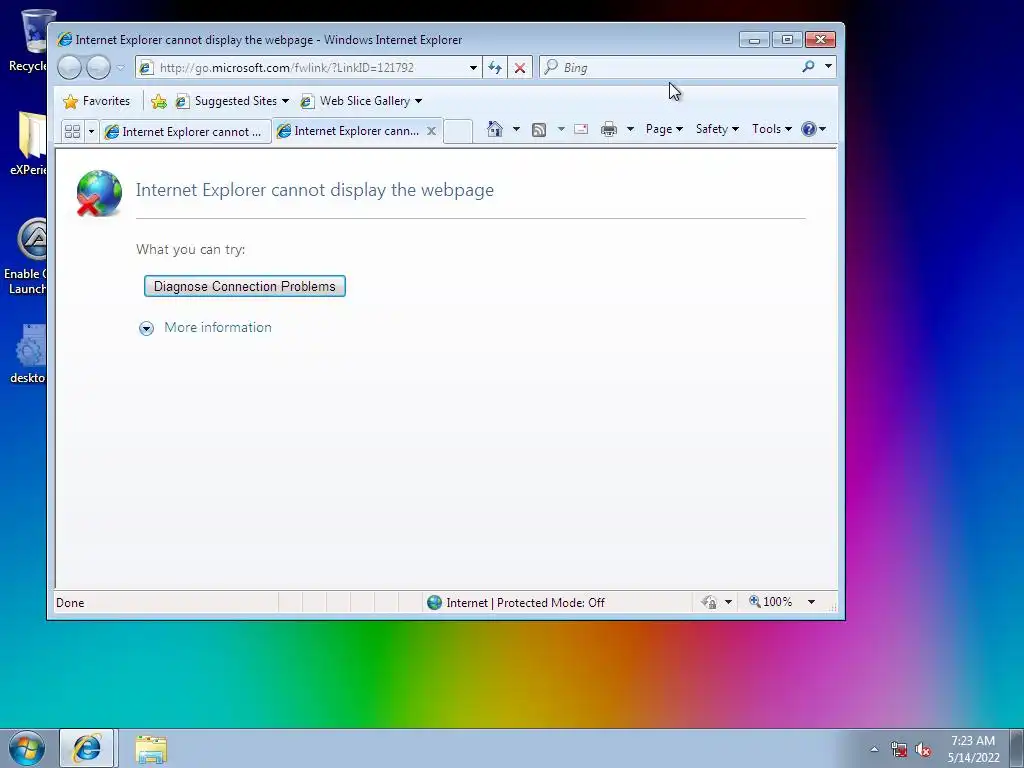Click Internet Explorer taskbar button
This screenshot has width=1024, height=768.
click(x=87, y=748)
